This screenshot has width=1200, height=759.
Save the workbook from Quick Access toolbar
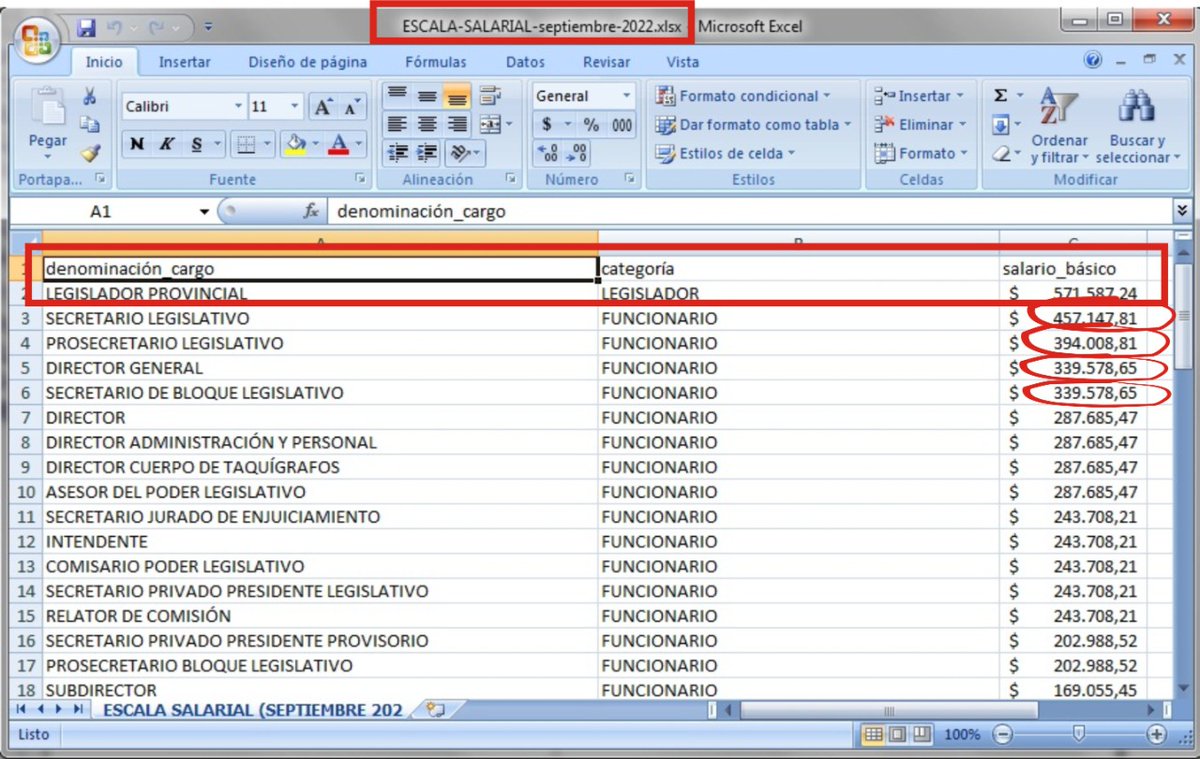[x=86, y=27]
